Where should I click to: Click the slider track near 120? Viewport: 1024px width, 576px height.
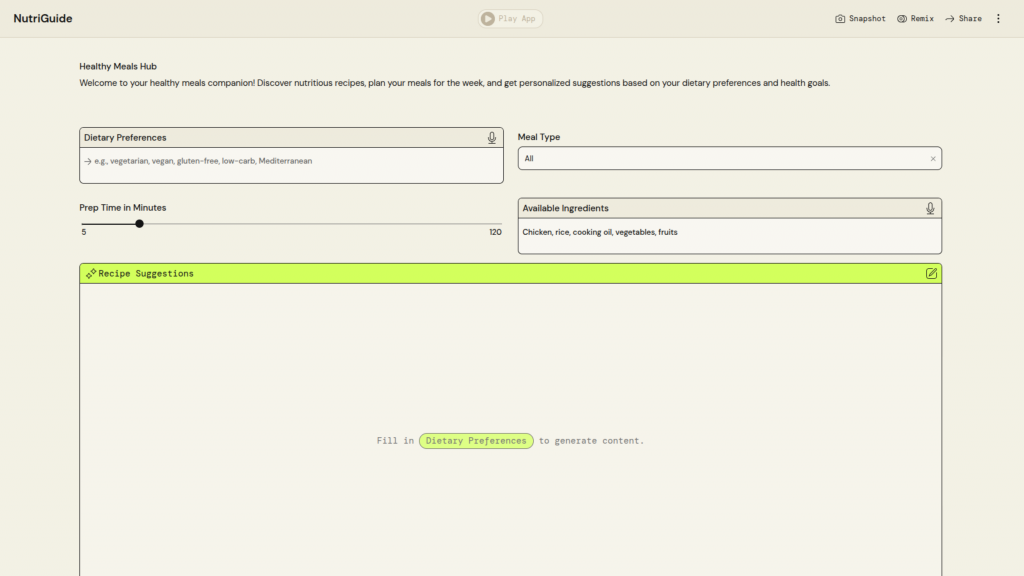click(x=490, y=224)
